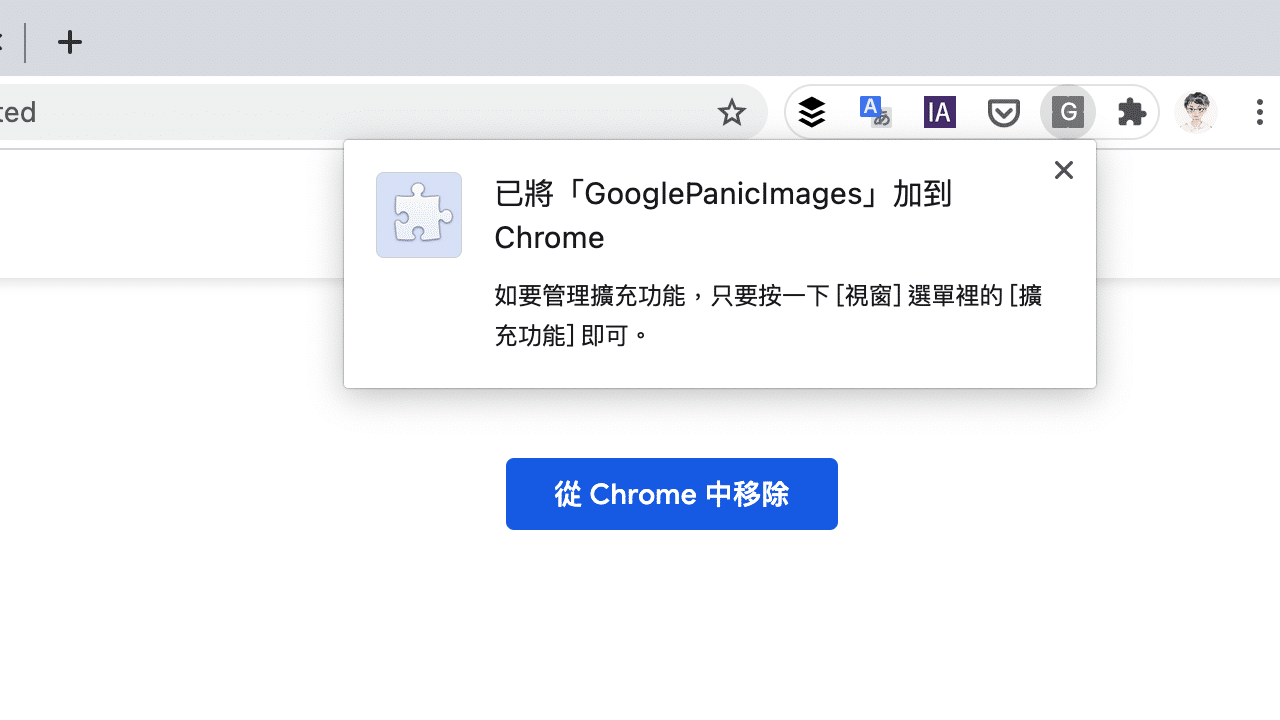Activate the GooglePanicImages extension icon
The width and height of the screenshot is (1280, 720).
pos(1067,112)
